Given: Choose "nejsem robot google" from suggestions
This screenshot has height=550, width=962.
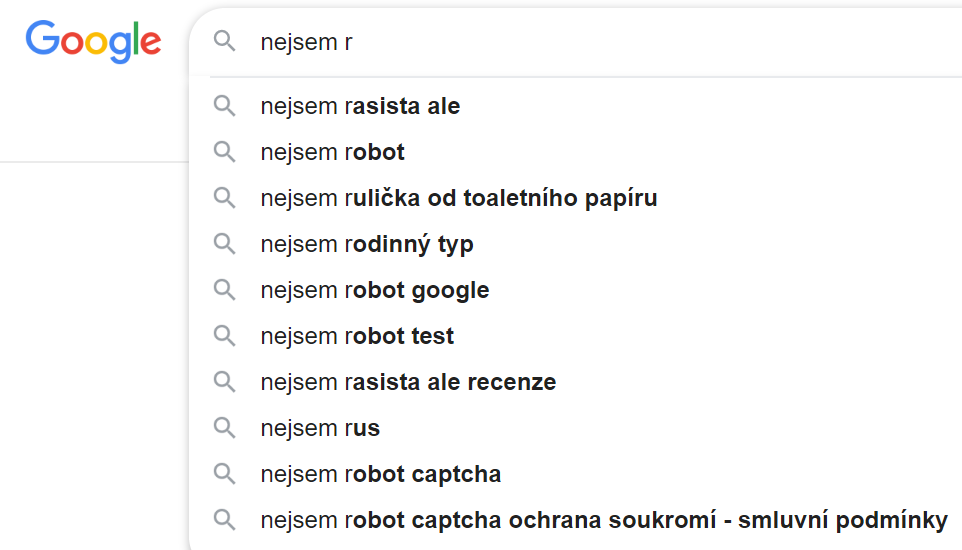Looking at the screenshot, I should tap(374, 290).
